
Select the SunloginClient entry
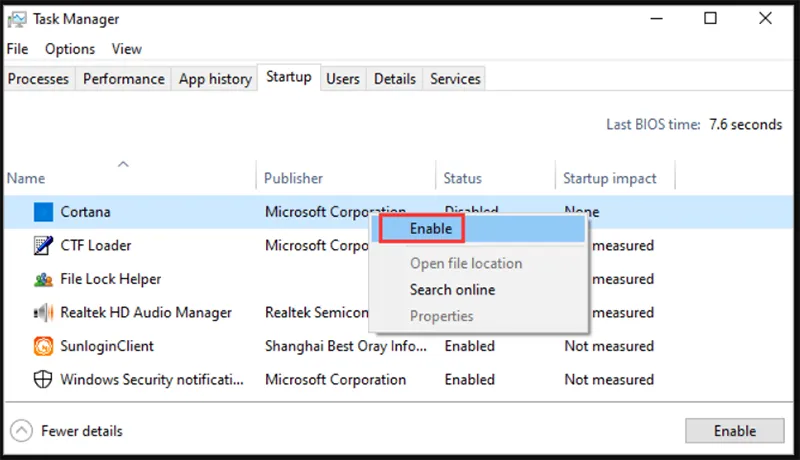[107, 346]
